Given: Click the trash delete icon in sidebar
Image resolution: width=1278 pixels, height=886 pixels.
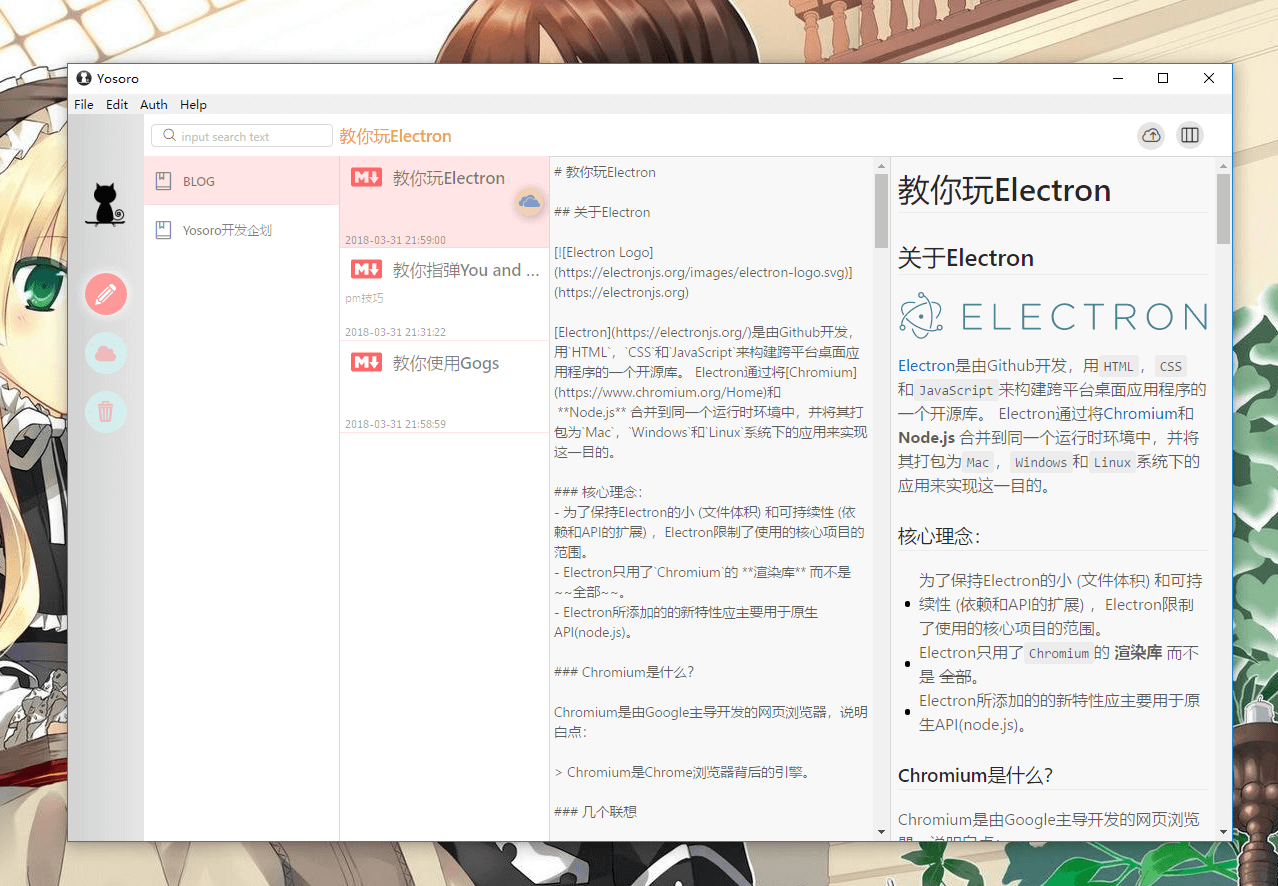Looking at the screenshot, I should [106, 412].
